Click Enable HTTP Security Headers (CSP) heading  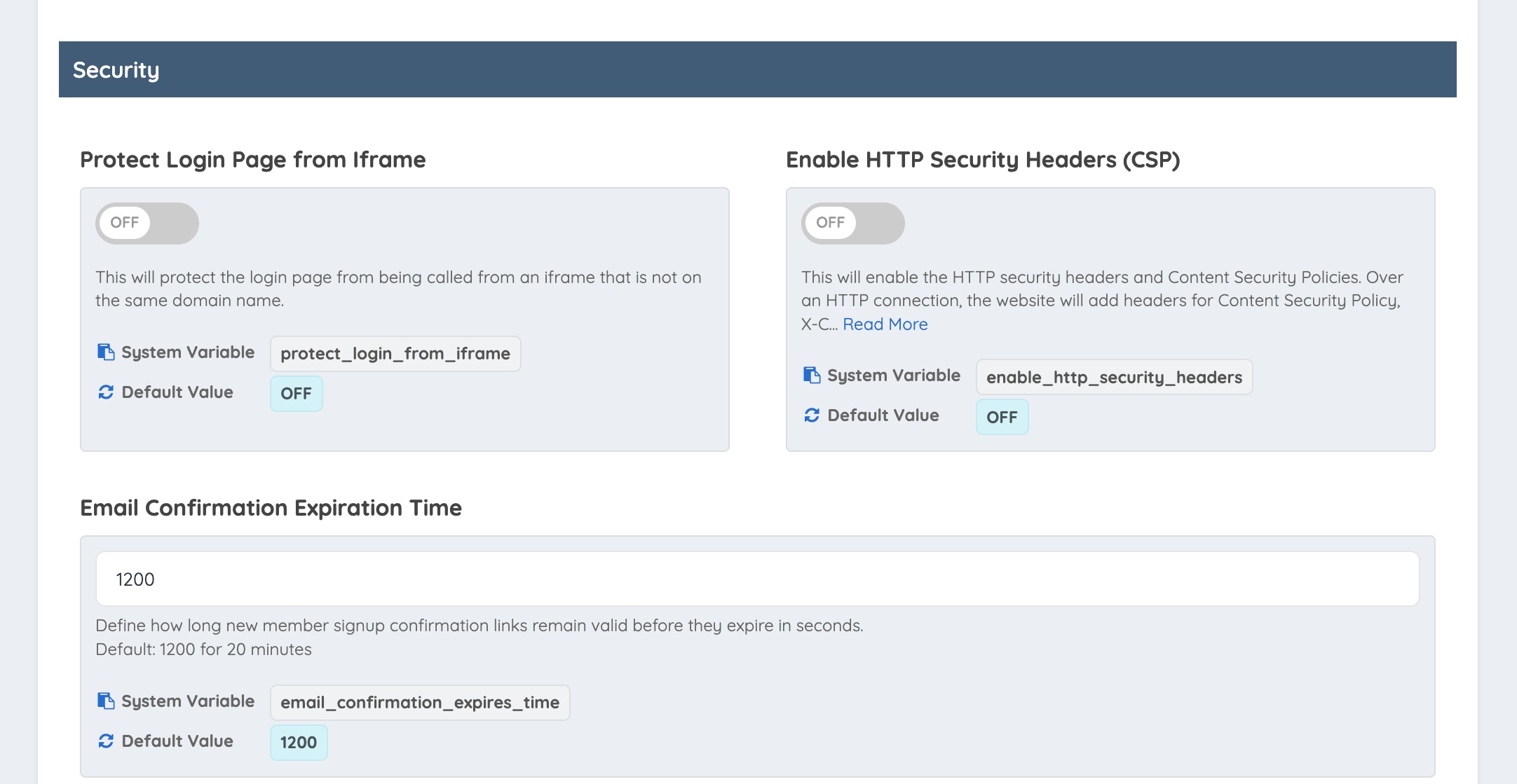(983, 160)
